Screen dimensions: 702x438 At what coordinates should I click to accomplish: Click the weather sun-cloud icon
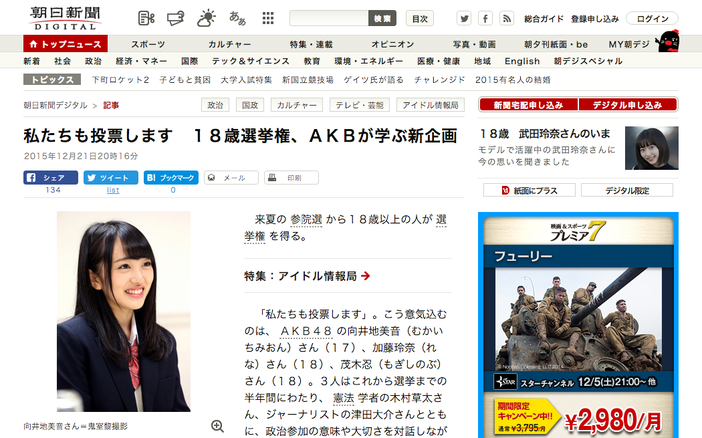tap(206, 18)
